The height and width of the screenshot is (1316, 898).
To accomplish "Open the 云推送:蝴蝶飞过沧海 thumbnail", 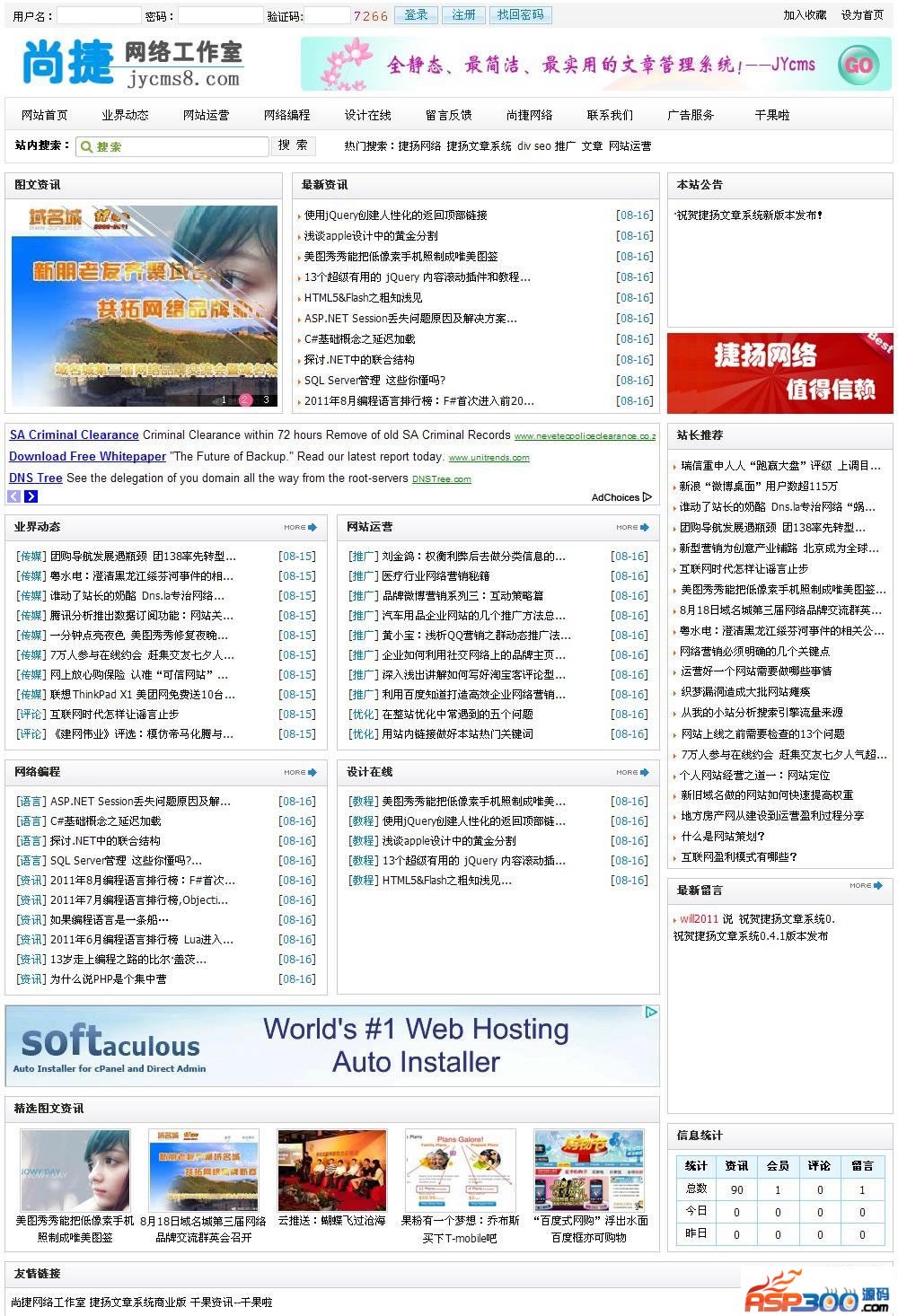I will 332,1170.
